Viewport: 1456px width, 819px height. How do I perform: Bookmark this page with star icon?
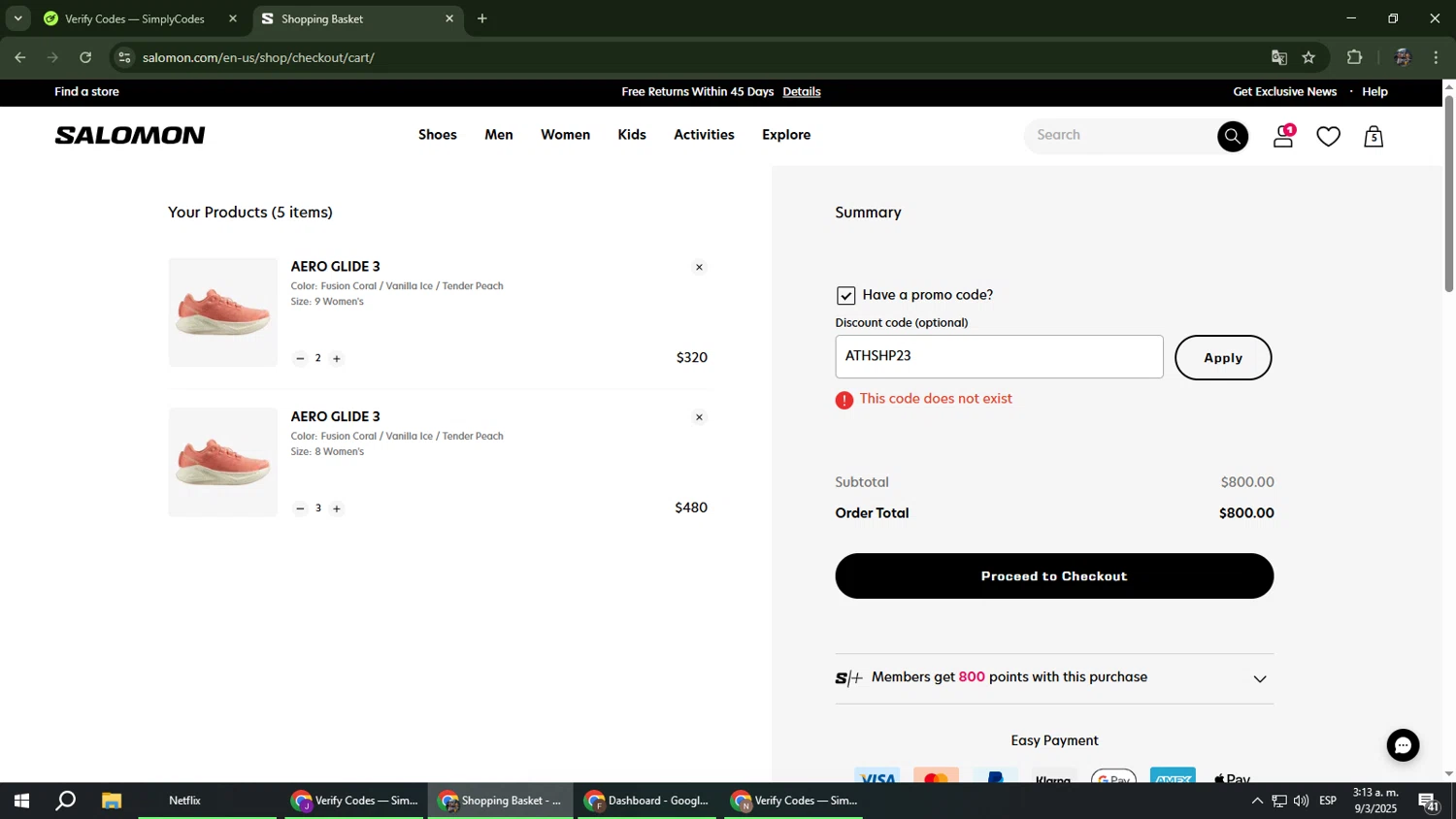1308,57
